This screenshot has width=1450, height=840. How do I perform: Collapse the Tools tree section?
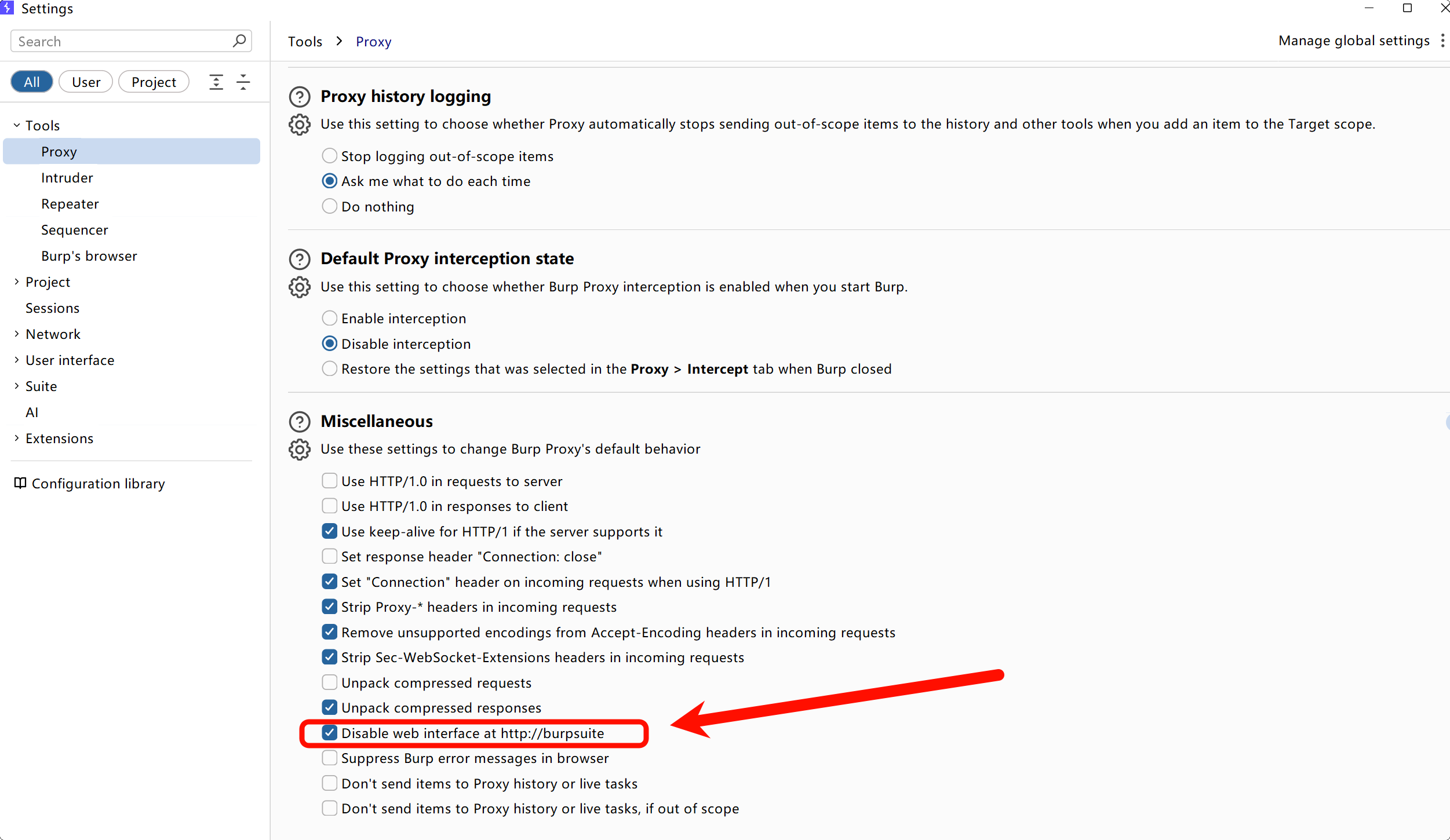coord(17,126)
